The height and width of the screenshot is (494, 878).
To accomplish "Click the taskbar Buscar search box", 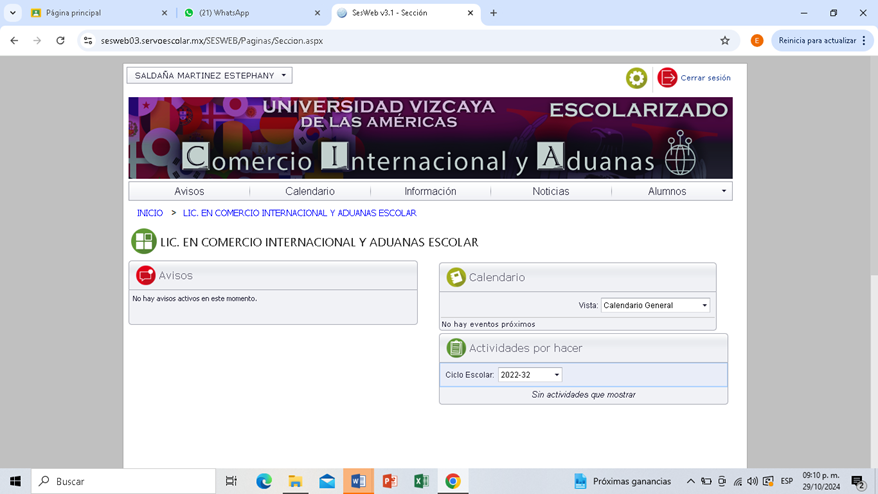I will coord(123,481).
